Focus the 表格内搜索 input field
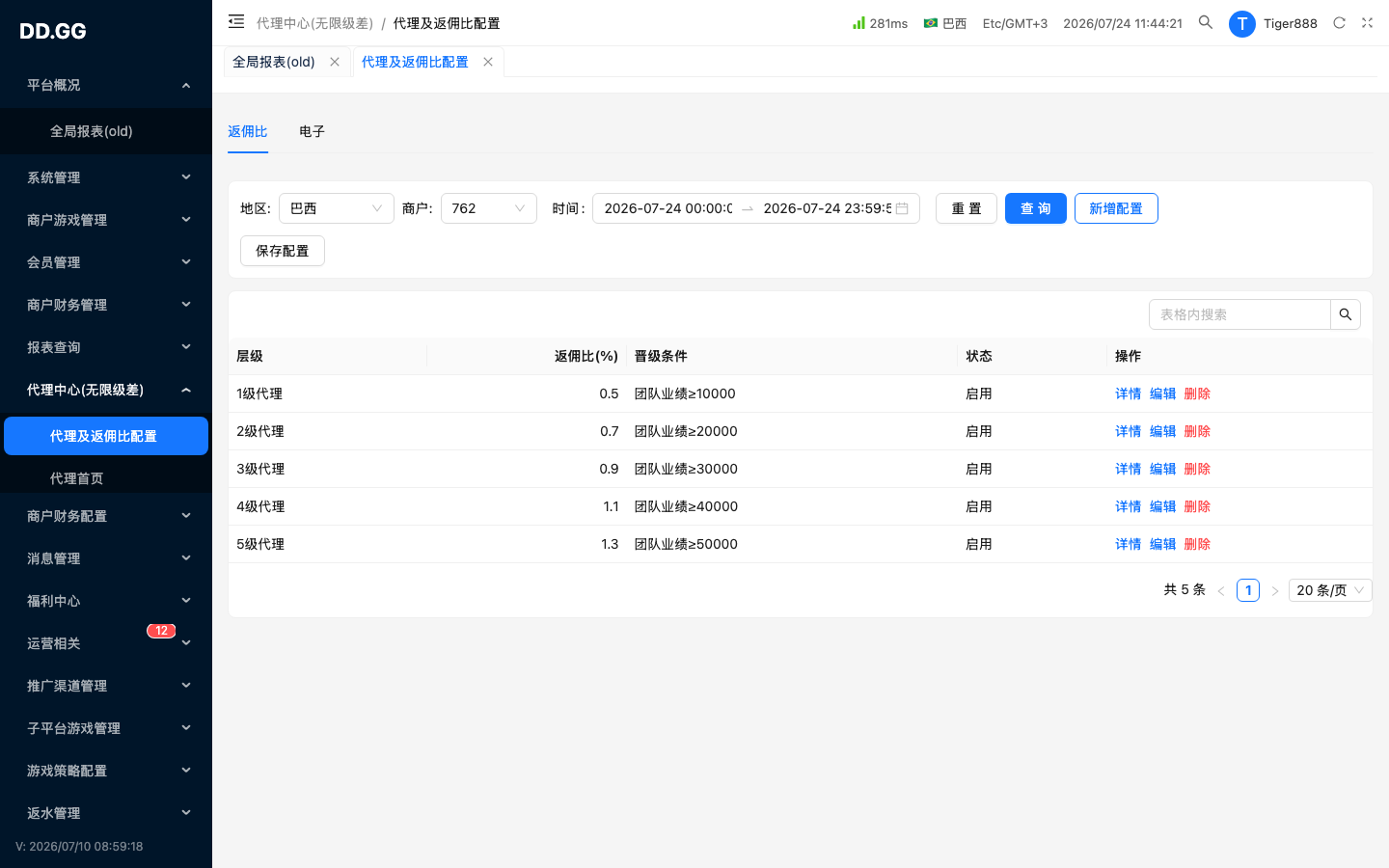The image size is (1389, 868). [1239, 314]
